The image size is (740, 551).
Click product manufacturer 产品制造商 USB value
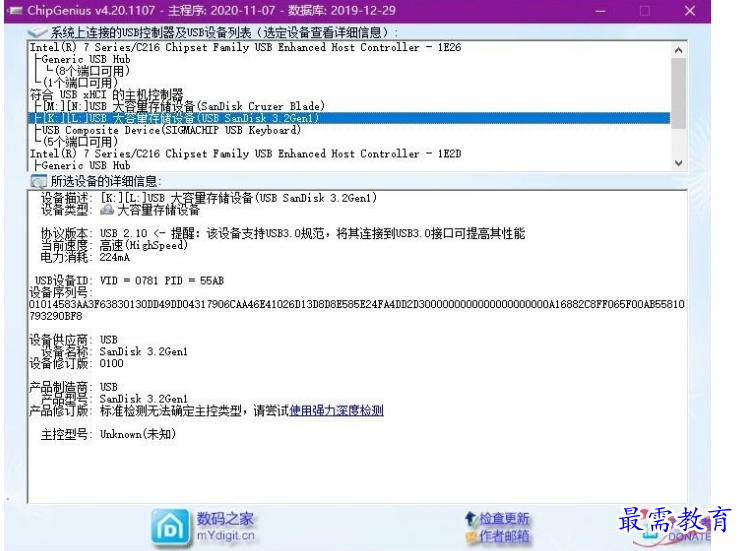pos(109,387)
